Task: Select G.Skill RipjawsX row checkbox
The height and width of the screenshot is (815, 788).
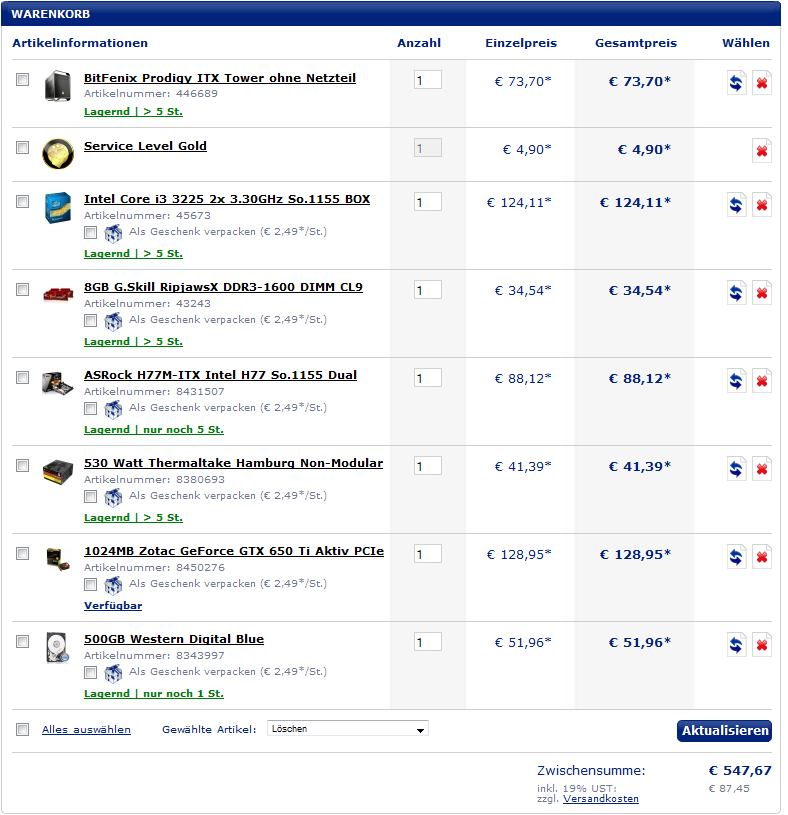Action: [x=22, y=290]
